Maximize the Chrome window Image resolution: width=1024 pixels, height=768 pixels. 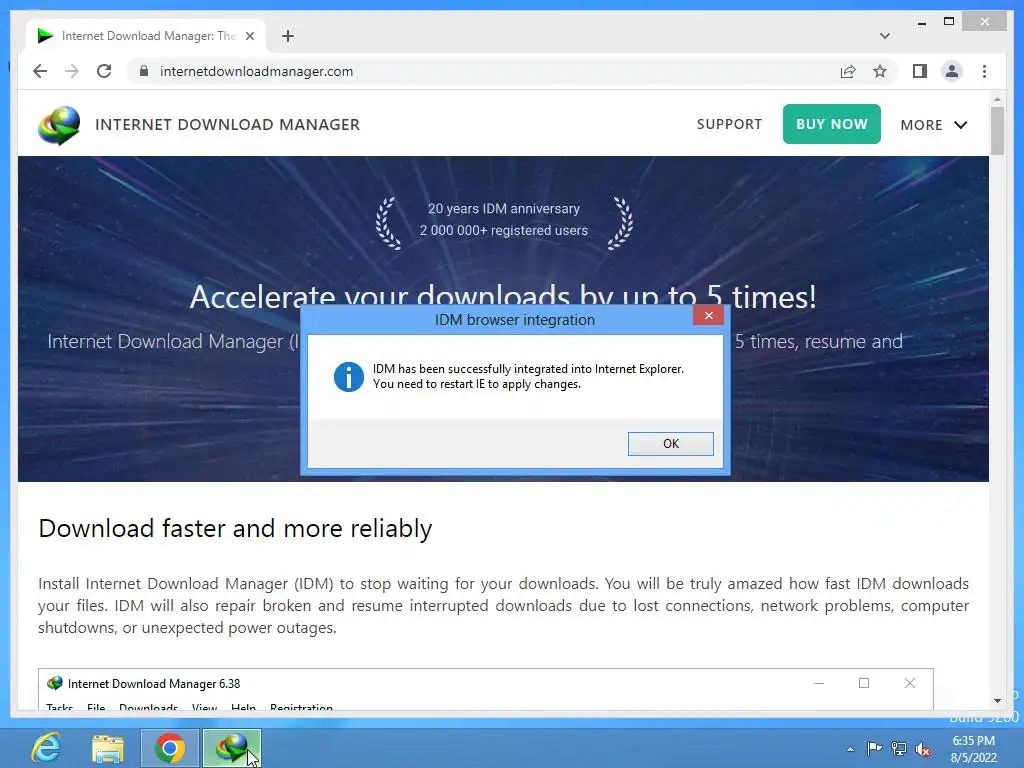[949, 22]
